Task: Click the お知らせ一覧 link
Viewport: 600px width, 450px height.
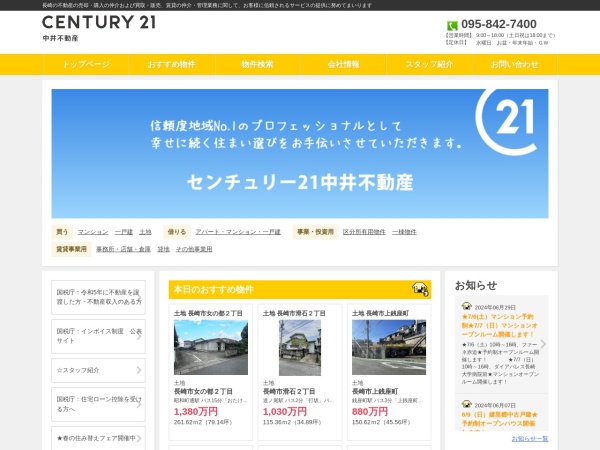Action: click(530, 439)
